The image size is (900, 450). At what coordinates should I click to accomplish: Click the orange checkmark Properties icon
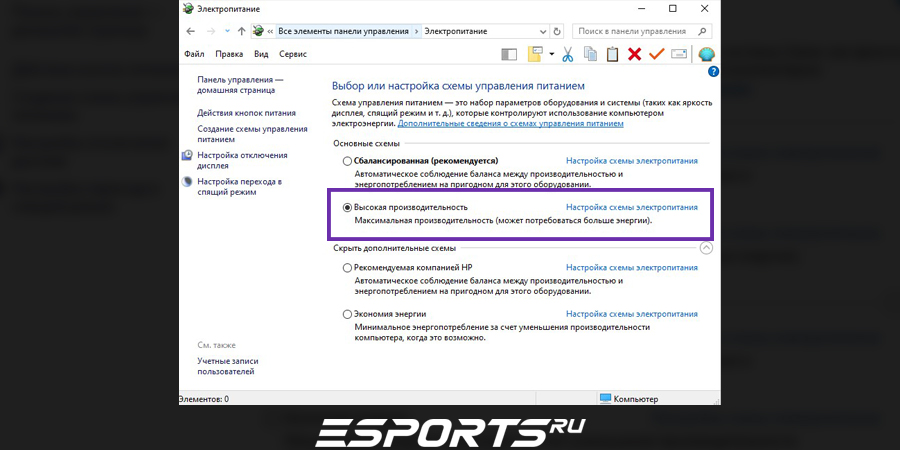point(657,54)
